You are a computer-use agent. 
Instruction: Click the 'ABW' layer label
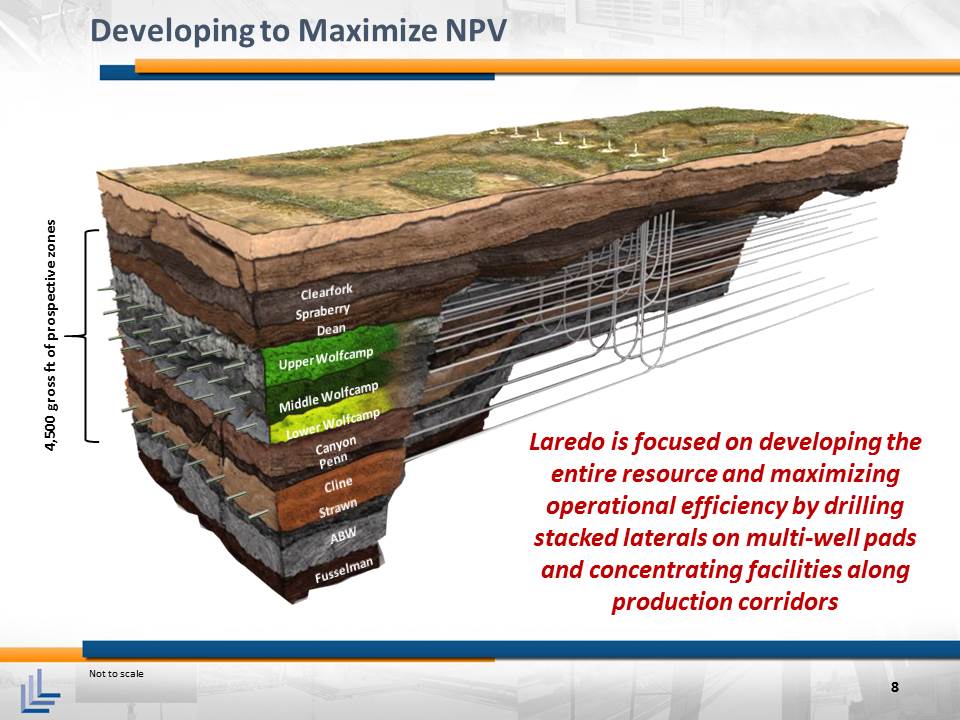click(343, 535)
